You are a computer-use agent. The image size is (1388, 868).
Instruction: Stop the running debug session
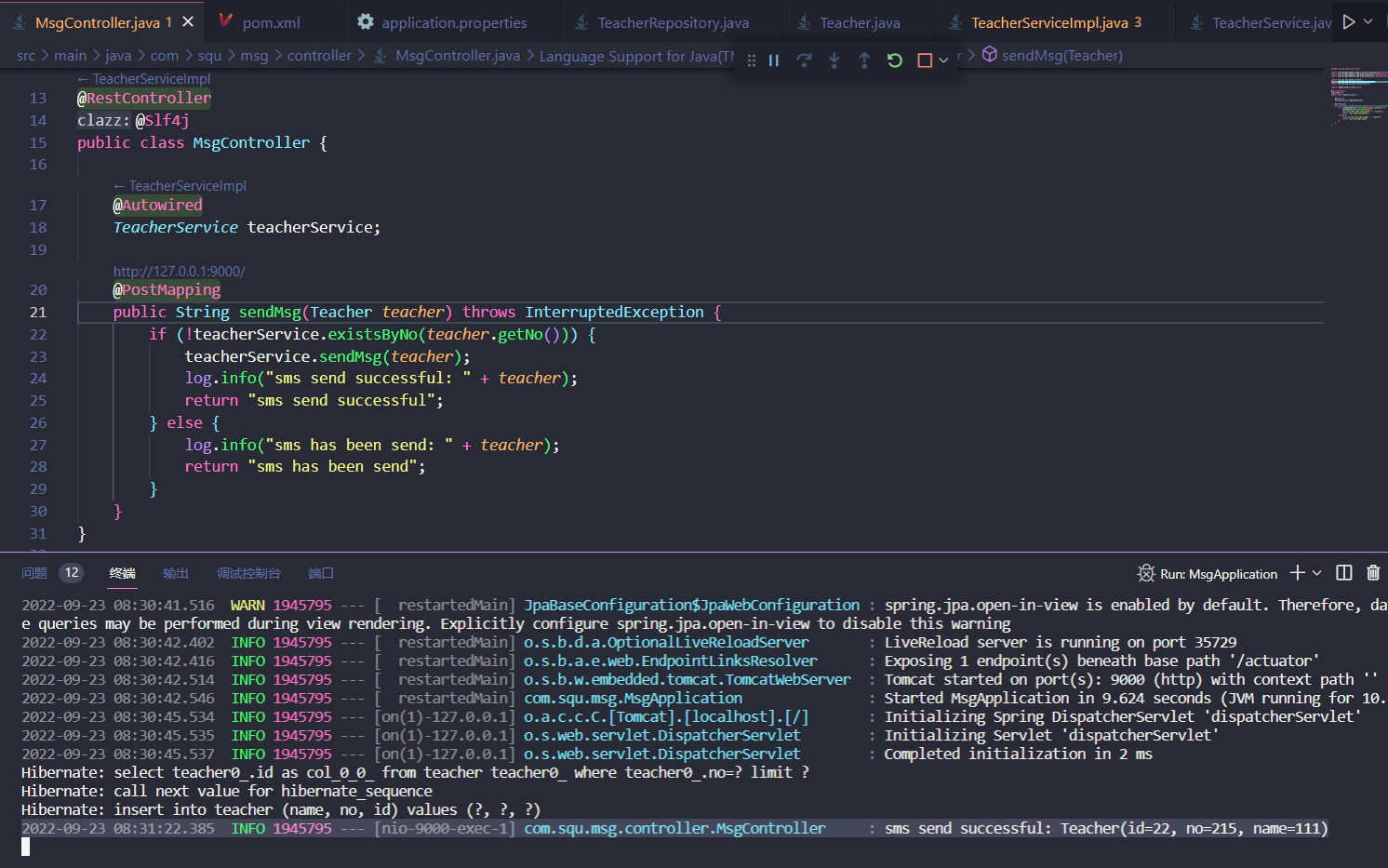pyautogui.click(x=924, y=60)
